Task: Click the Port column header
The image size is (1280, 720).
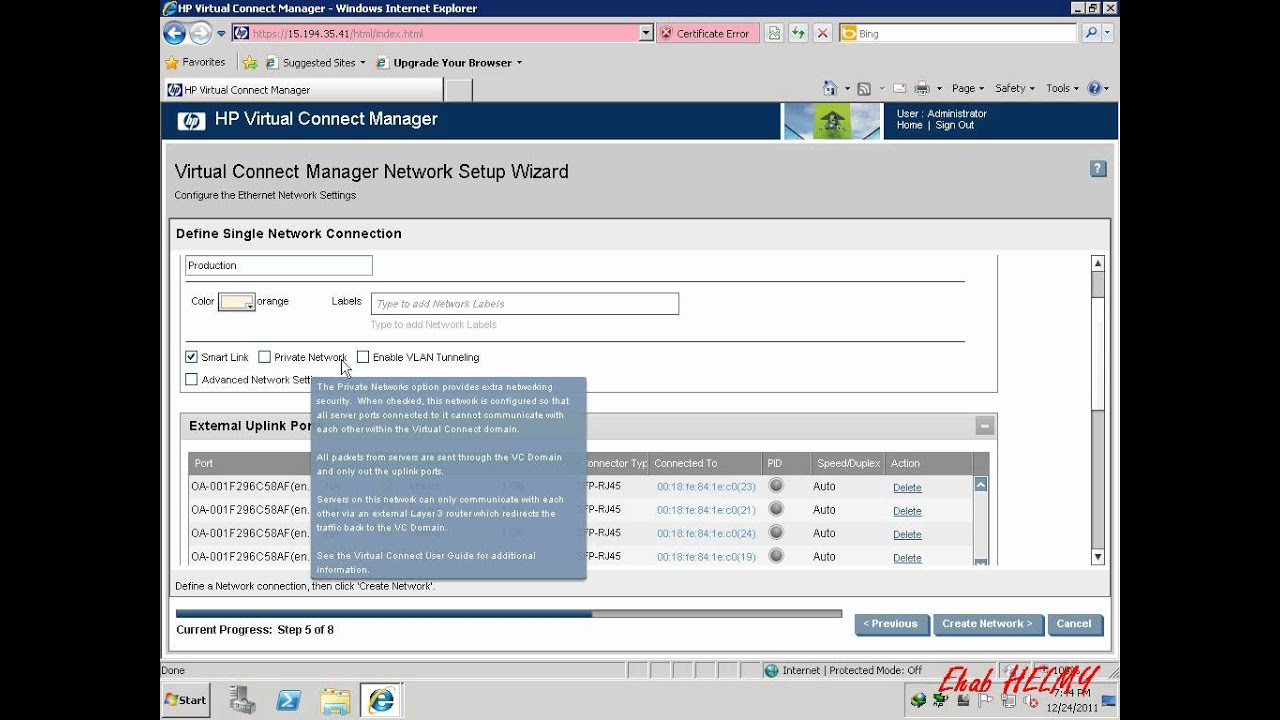Action: click(x=204, y=463)
